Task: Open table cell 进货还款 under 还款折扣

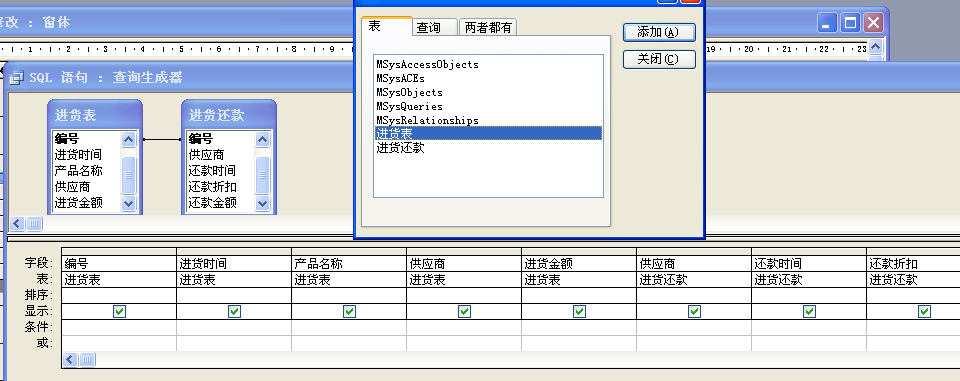Action: tap(913, 280)
